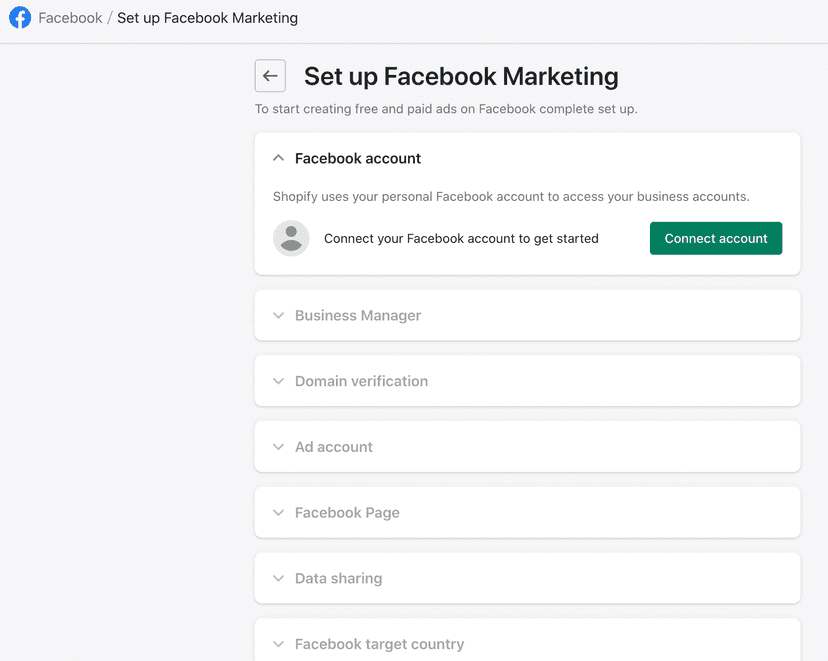
Task: Click the large 'Set up Facebook Marketing' title
Action: tap(461, 76)
